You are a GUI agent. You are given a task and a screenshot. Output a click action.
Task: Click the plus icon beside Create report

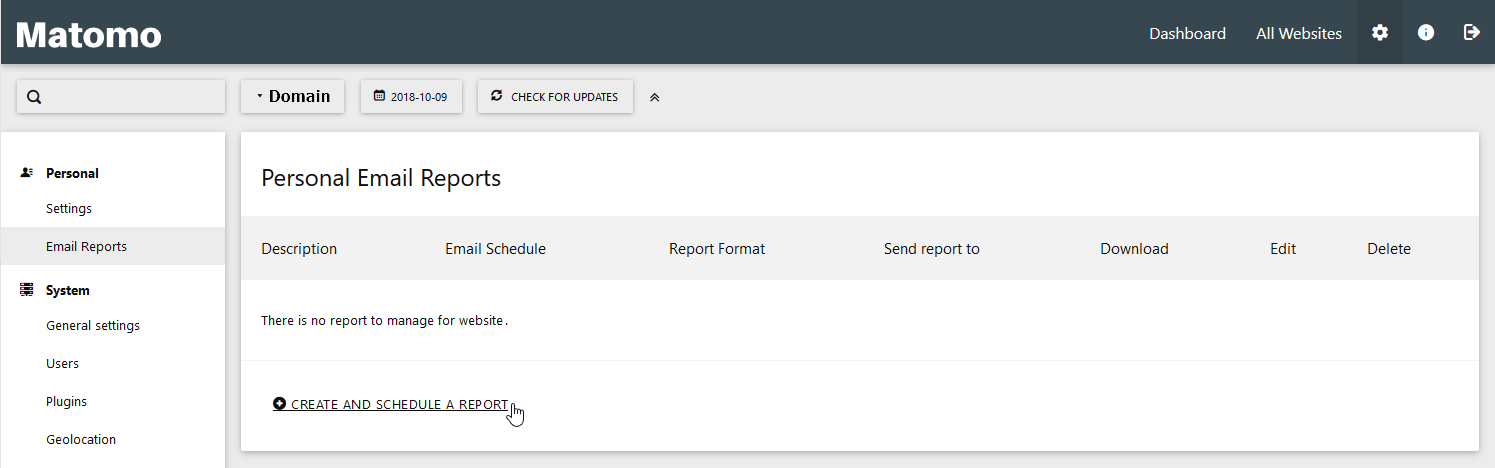[x=280, y=404]
